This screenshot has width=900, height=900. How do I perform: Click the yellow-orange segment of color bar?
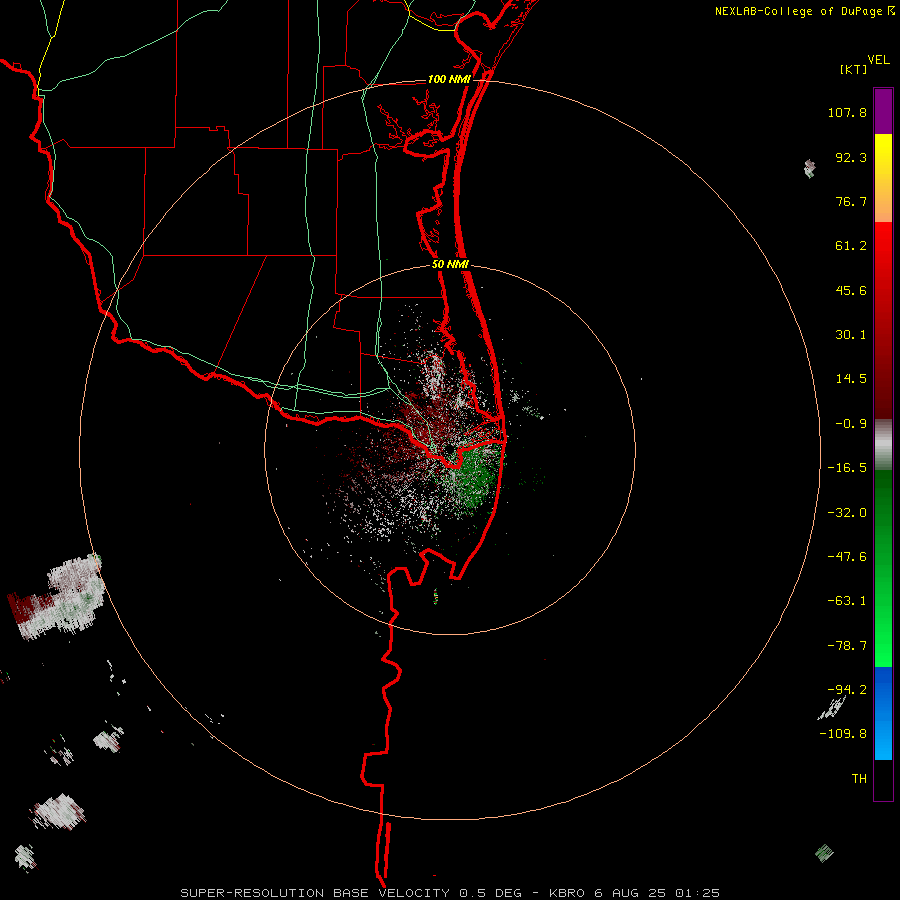(883, 178)
